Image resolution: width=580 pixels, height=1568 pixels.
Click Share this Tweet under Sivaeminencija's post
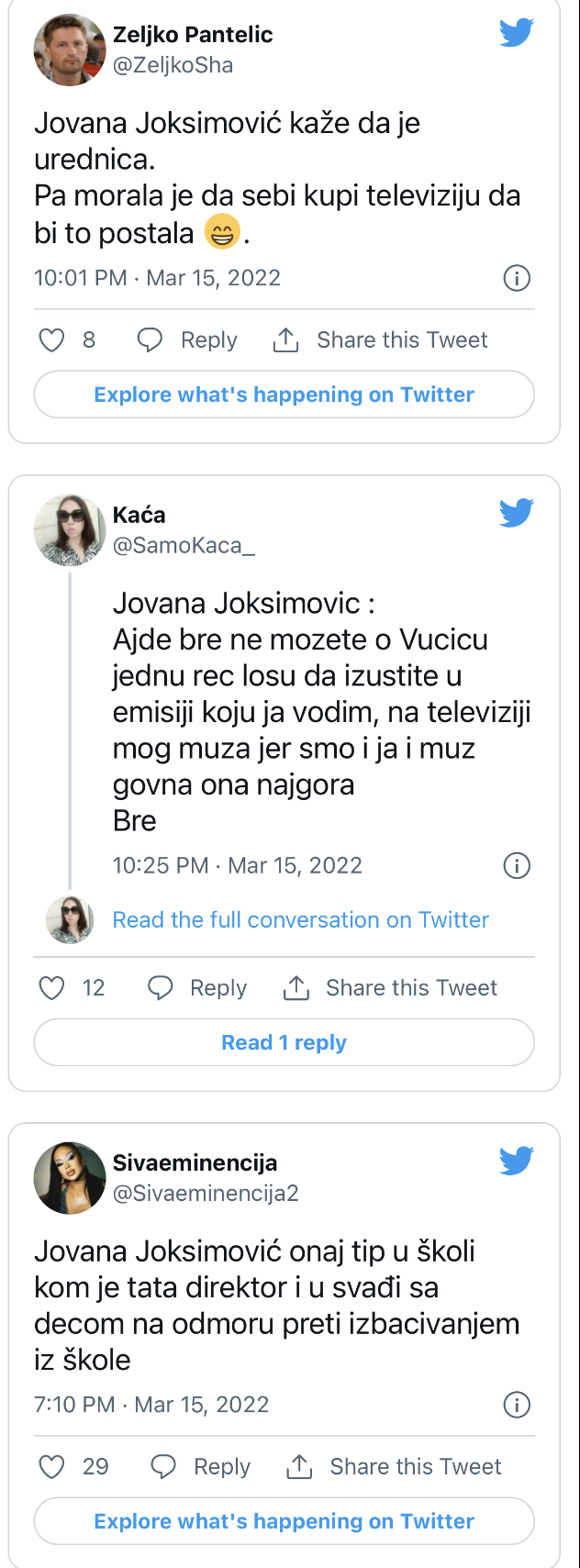415,1467
